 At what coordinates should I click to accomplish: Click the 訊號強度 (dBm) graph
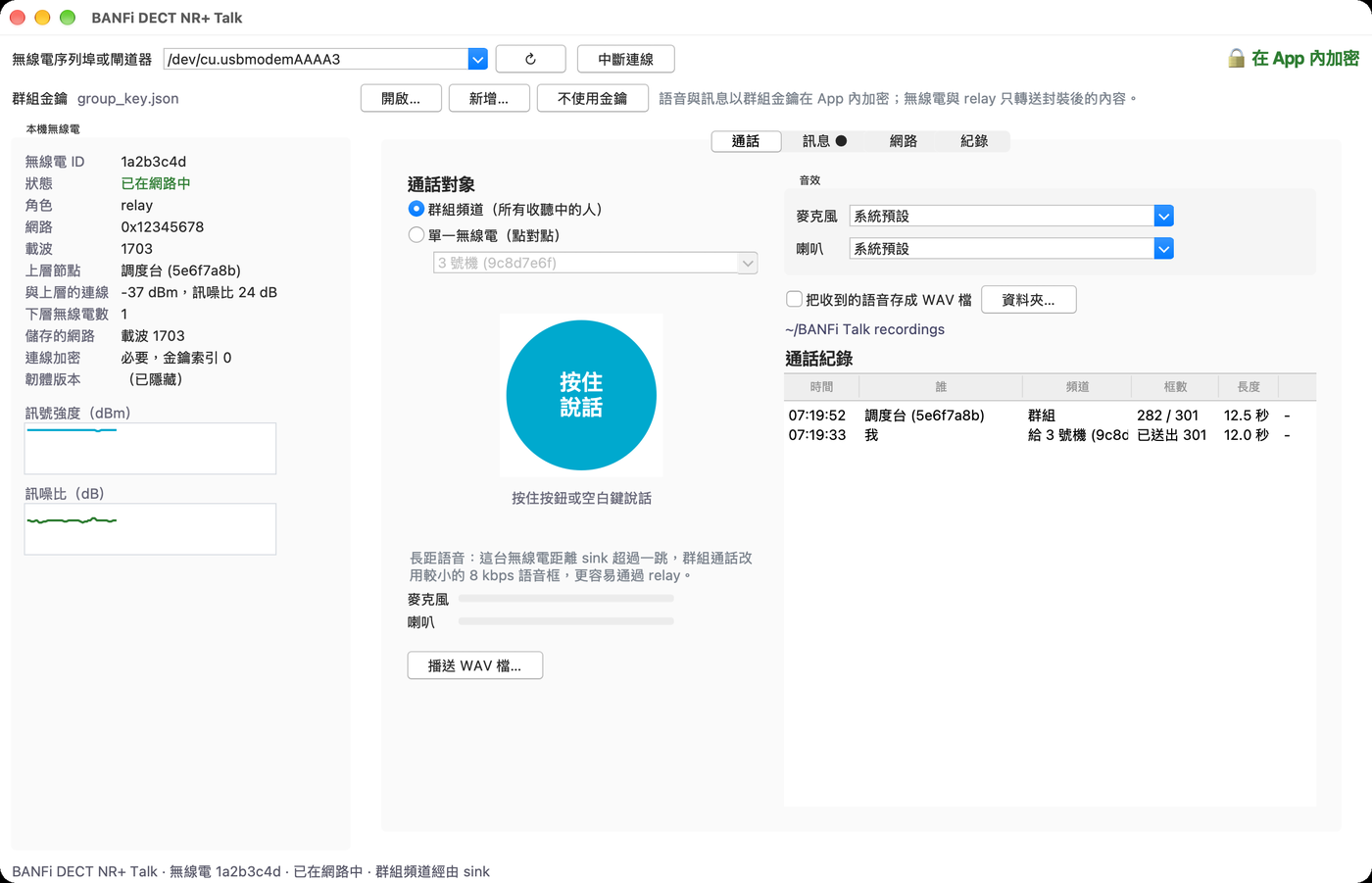tap(150, 449)
